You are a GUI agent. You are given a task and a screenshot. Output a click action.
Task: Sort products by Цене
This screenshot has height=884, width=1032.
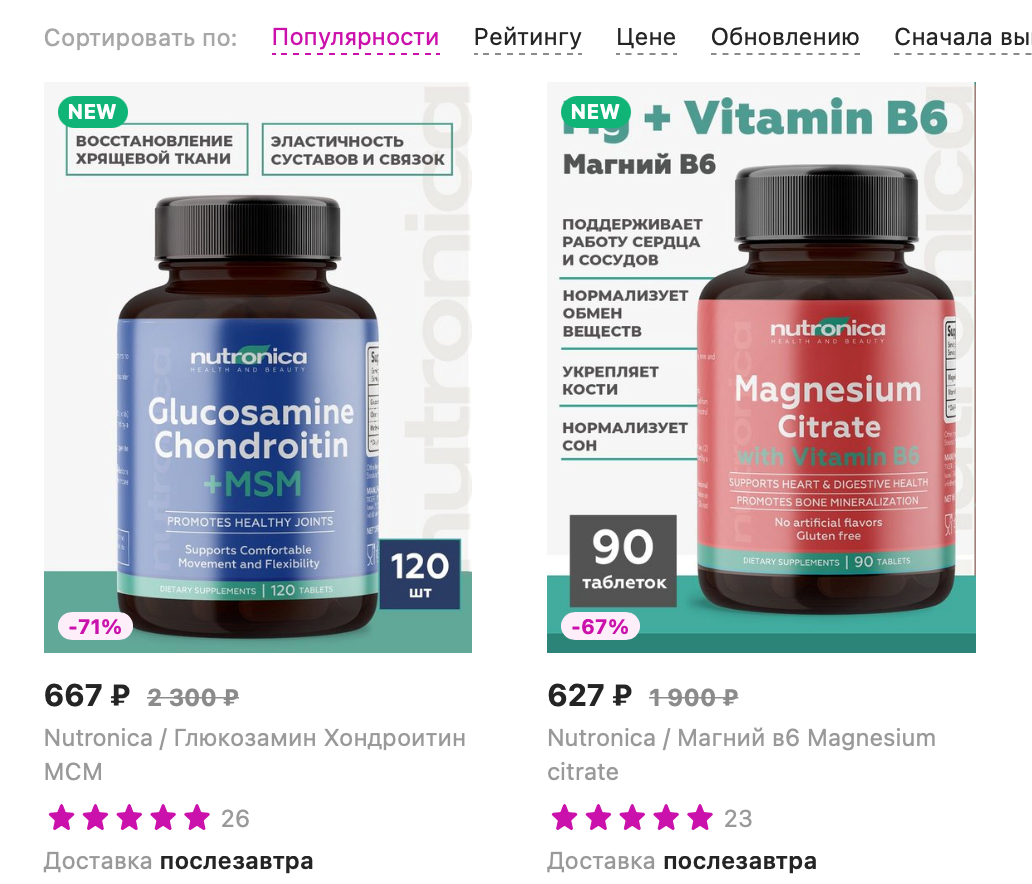pyautogui.click(x=646, y=38)
